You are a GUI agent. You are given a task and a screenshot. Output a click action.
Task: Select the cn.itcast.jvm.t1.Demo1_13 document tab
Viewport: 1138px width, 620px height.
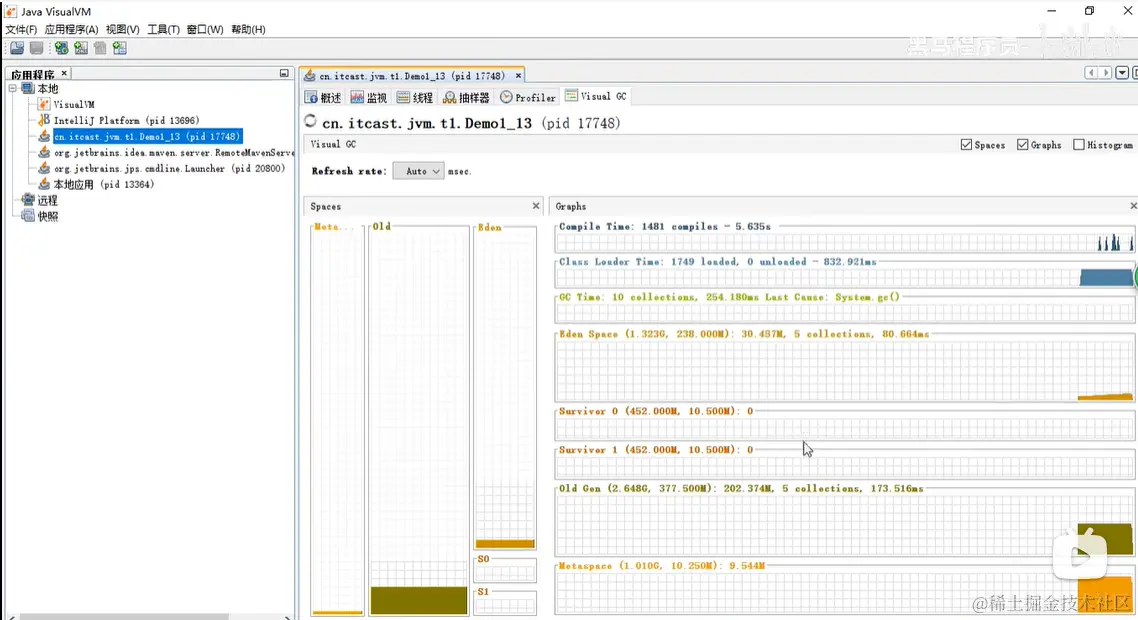tap(412, 76)
